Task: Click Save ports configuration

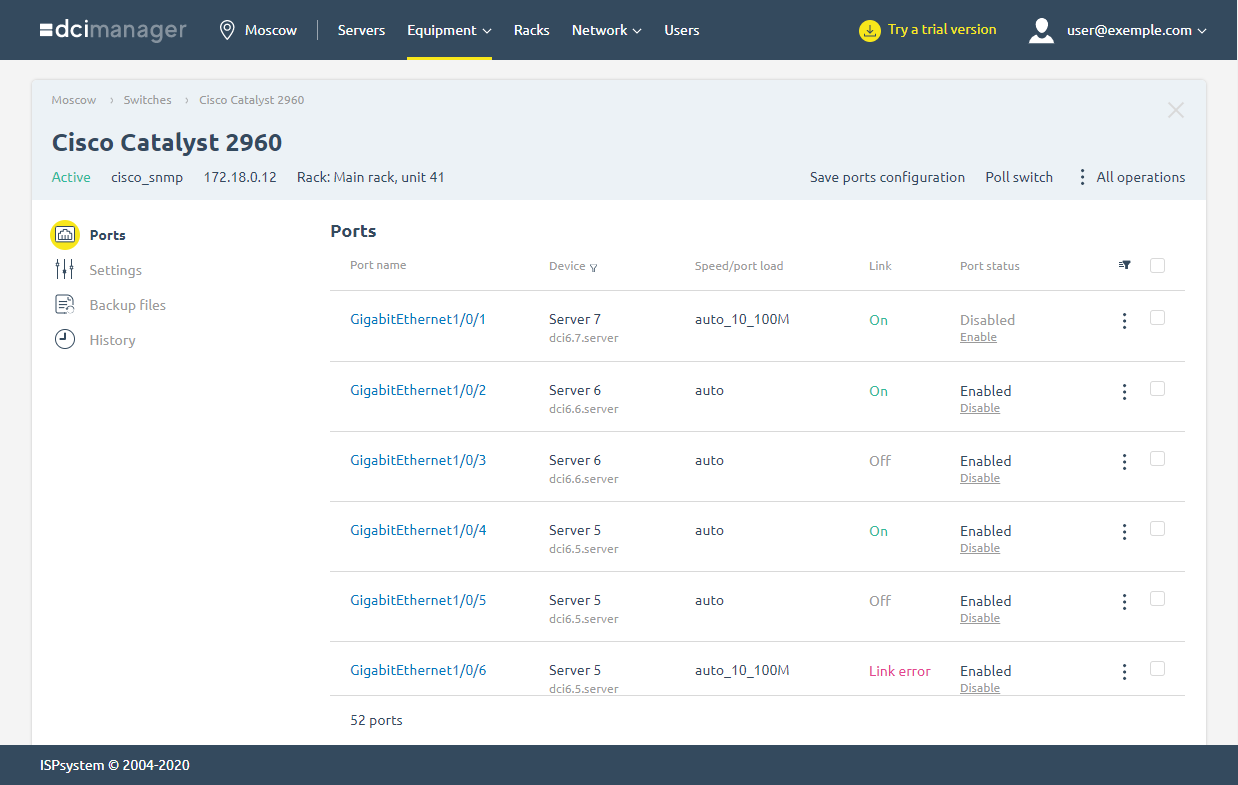Action: (887, 177)
